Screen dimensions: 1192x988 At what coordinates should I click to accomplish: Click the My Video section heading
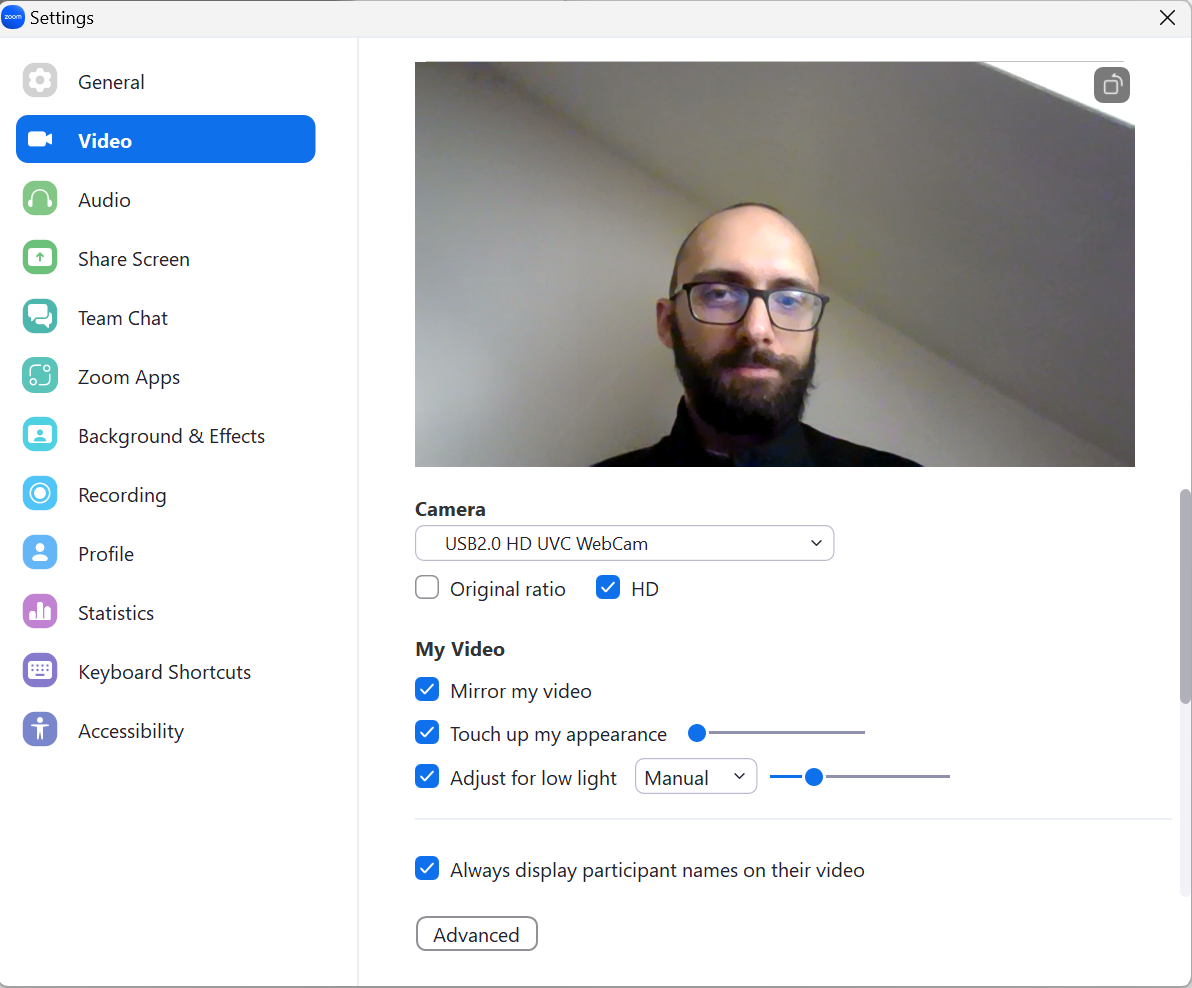(x=460, y=649)
